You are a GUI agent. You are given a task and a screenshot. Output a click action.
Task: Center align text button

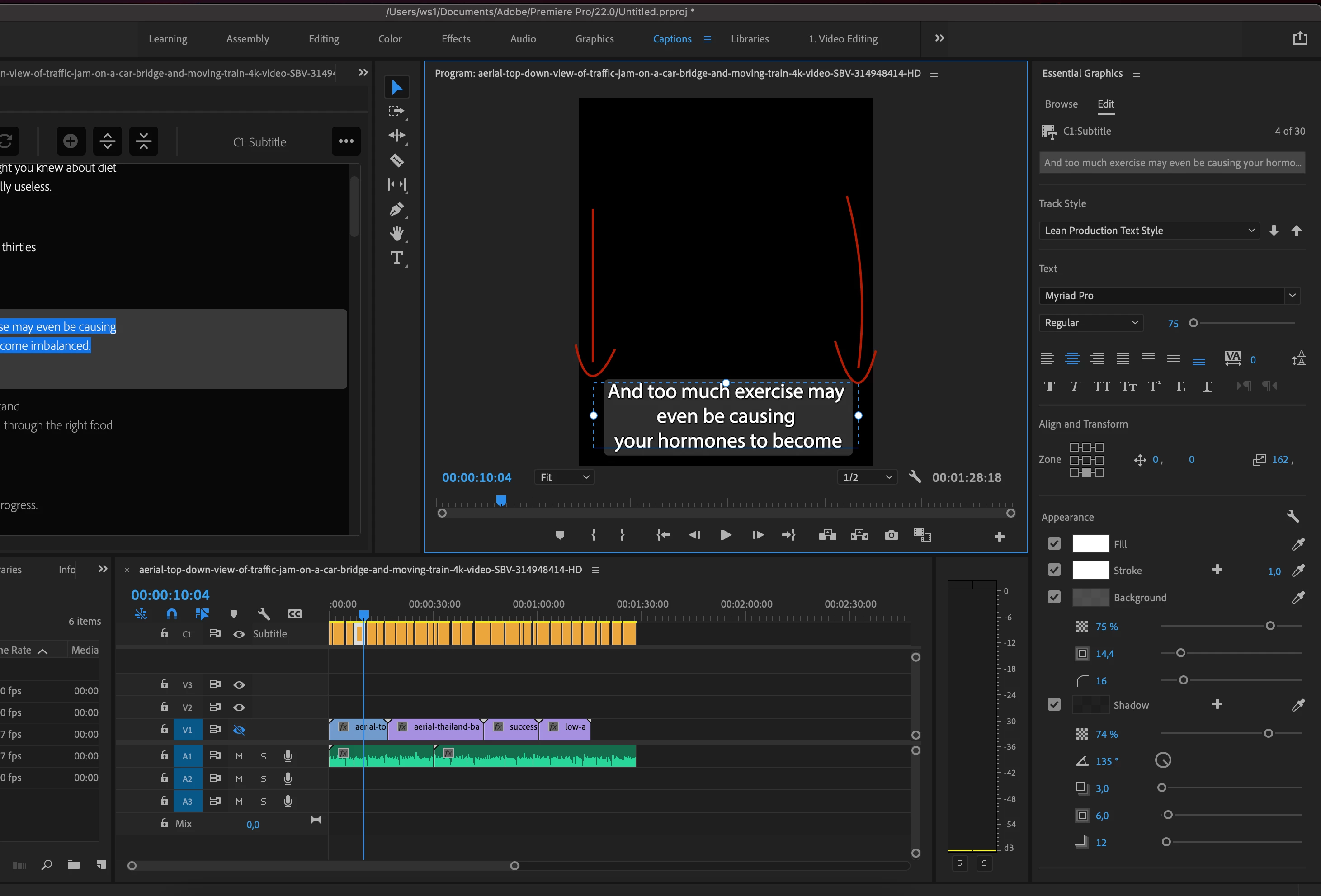point(1072,358)
